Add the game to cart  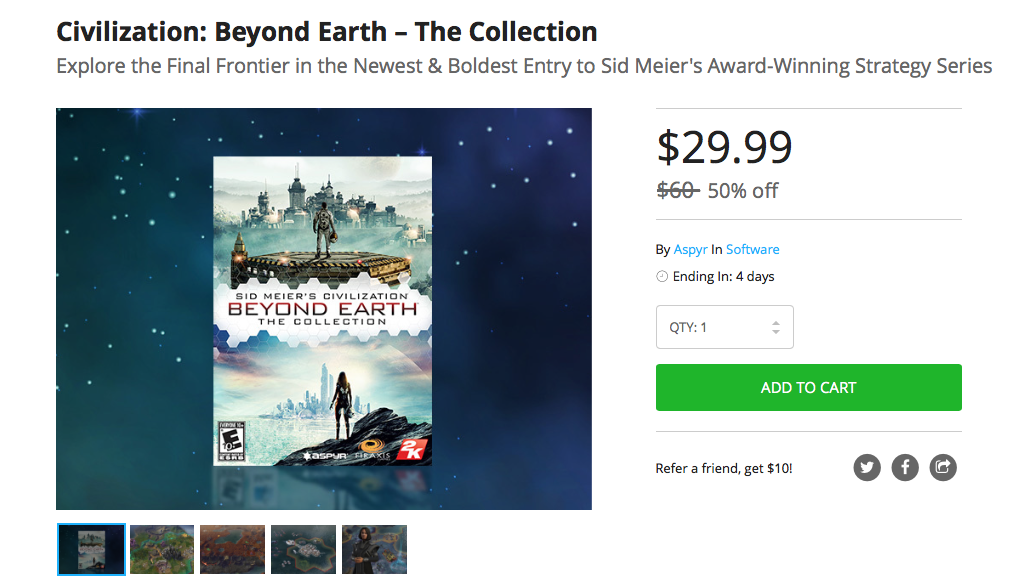click(808, 388)
